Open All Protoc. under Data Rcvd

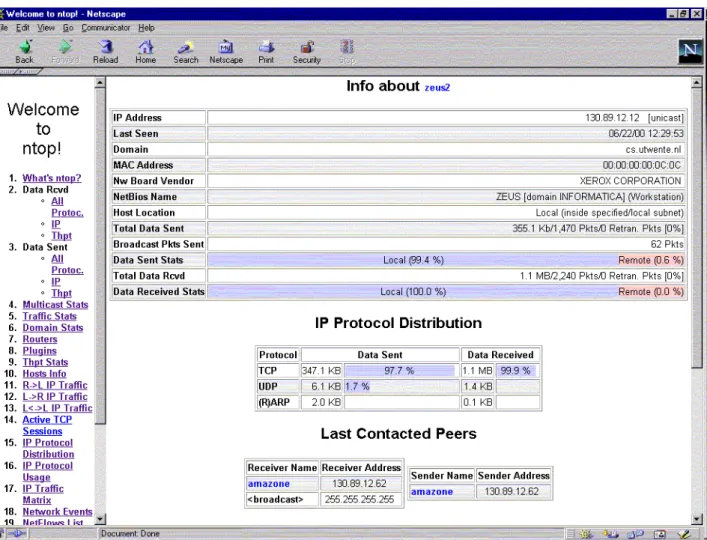pos(67,207)
